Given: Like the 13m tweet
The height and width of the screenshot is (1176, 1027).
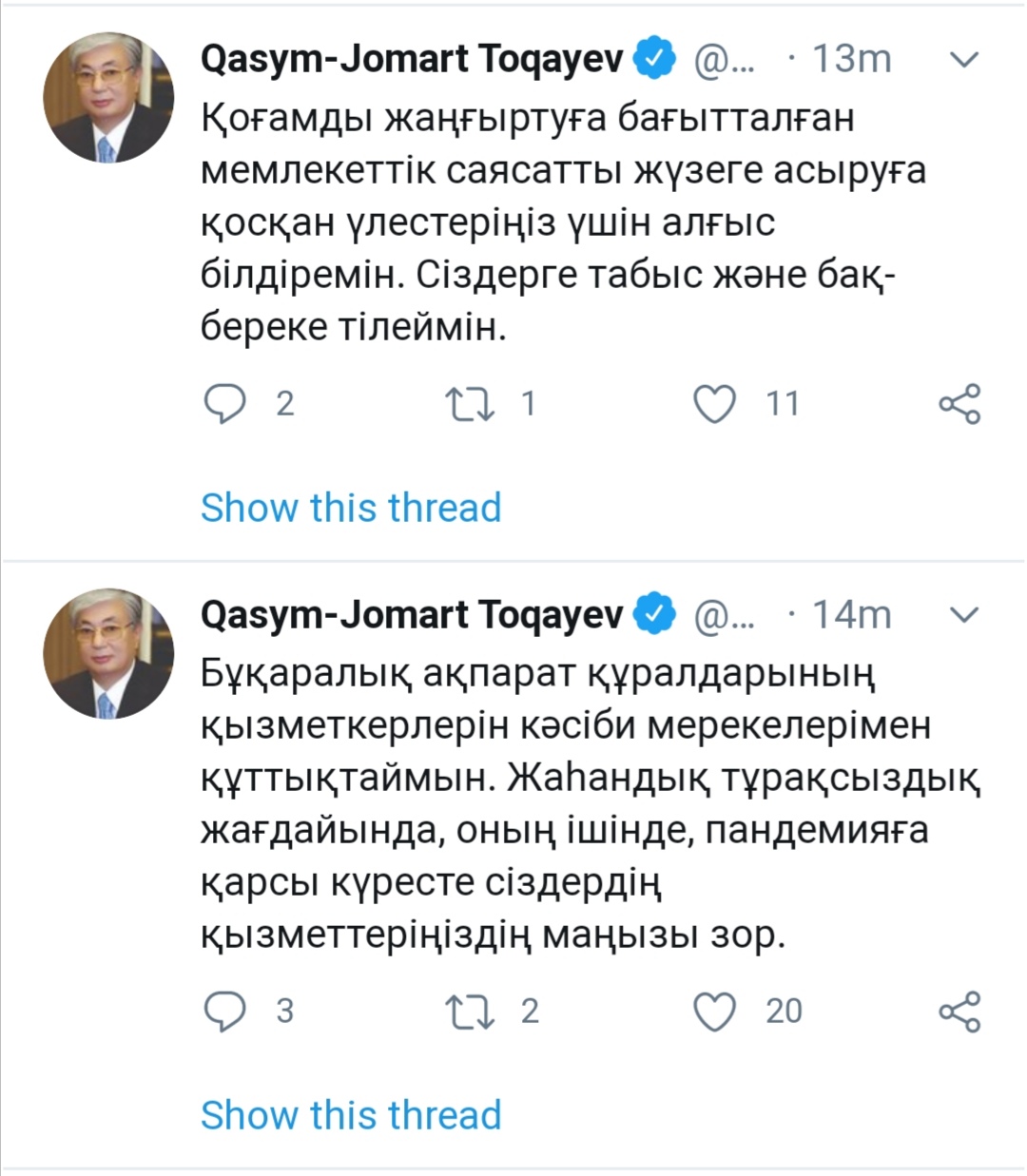Looking at the screenshot, I should point(714,404).
